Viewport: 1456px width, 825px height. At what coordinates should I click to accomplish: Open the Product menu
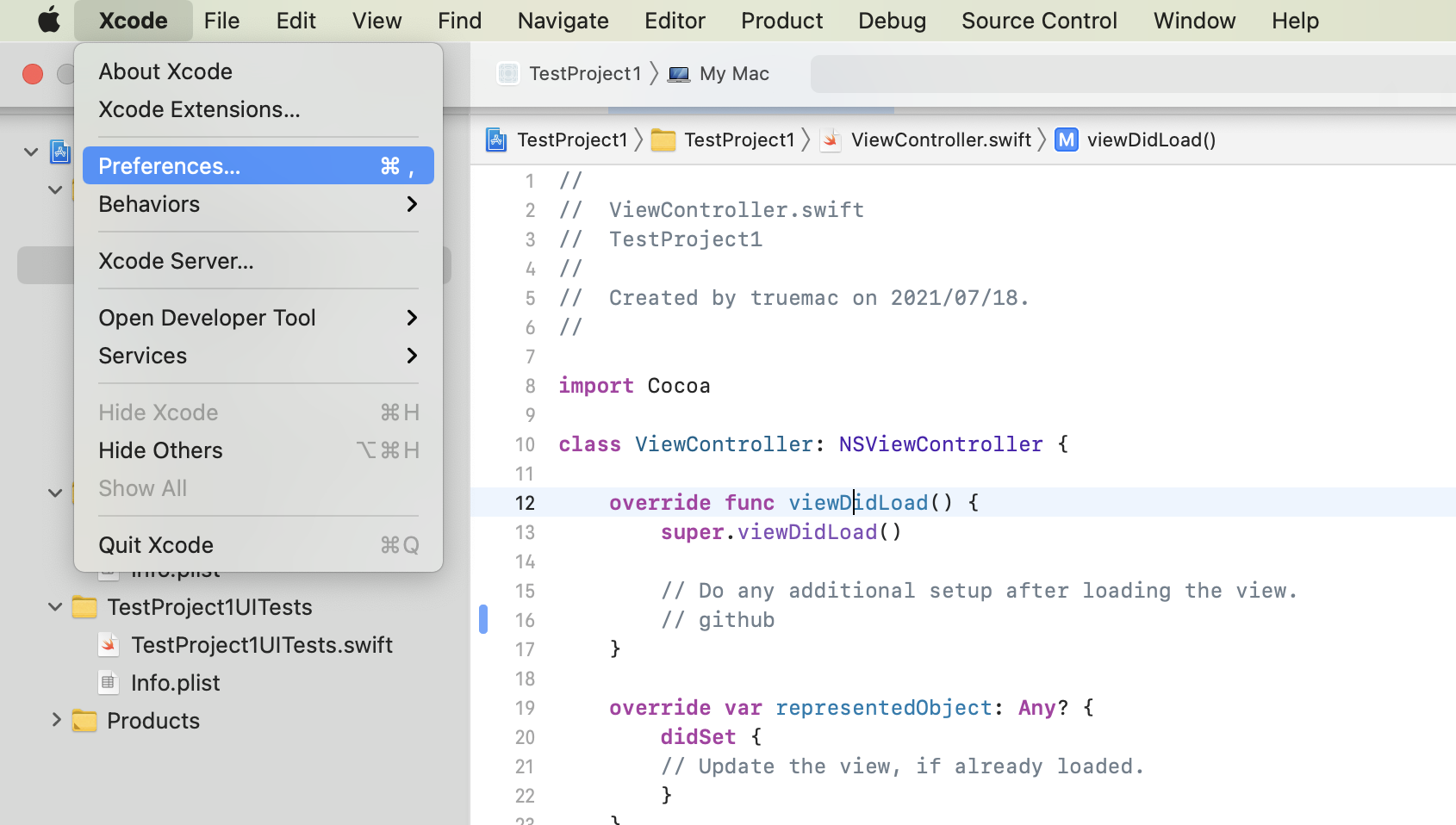click(782, 21)
